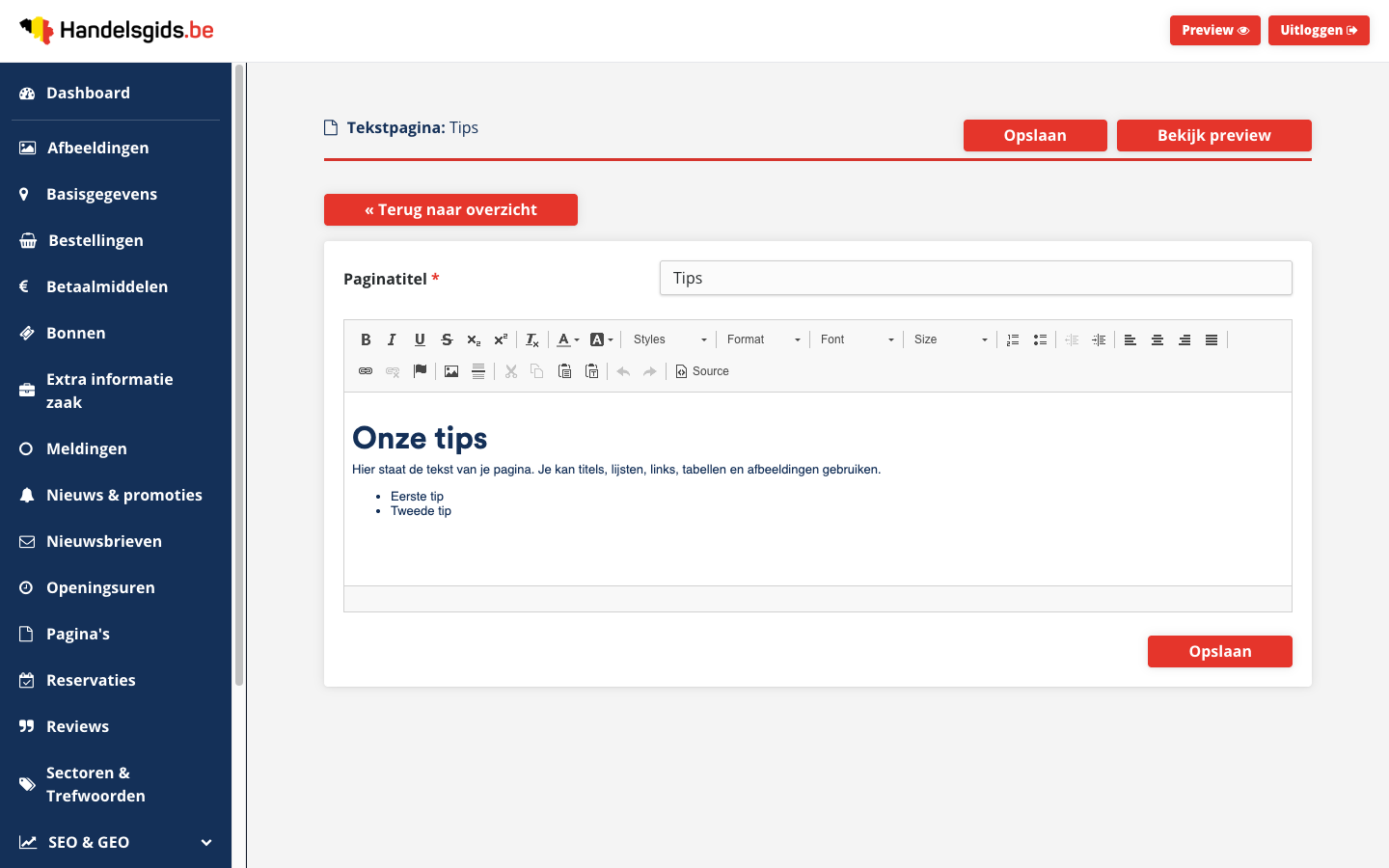Click the Uitloggen button
1389x868 pixels.
(1319, 30)
